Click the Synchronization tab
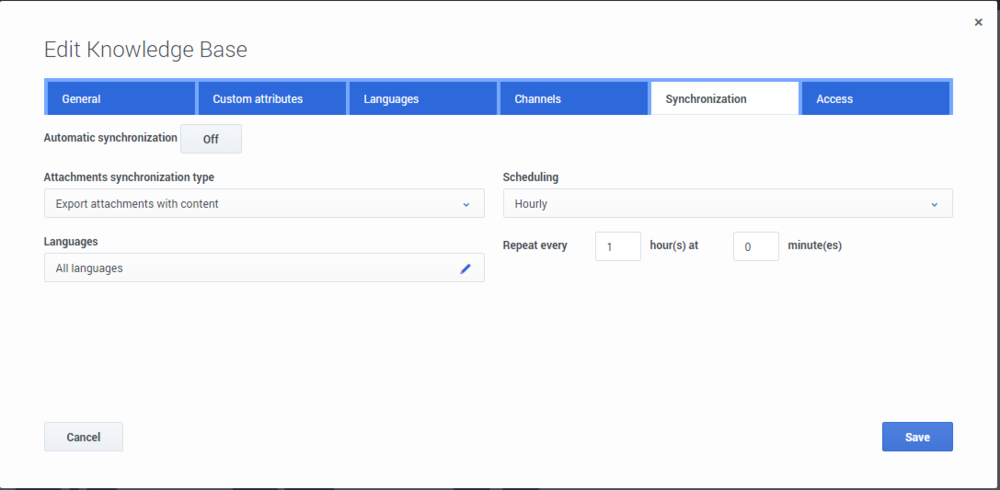 (x=725, y=99)
